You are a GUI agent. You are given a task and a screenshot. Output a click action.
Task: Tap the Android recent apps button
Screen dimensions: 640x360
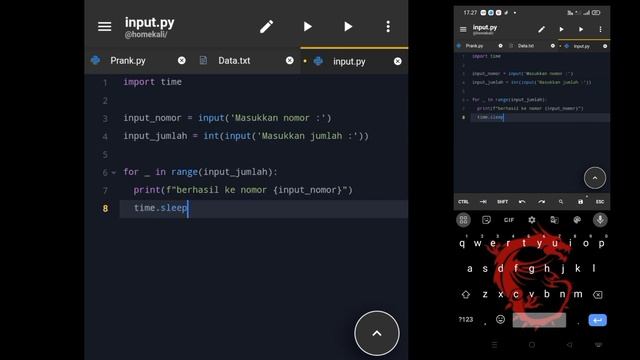[494, 345]
